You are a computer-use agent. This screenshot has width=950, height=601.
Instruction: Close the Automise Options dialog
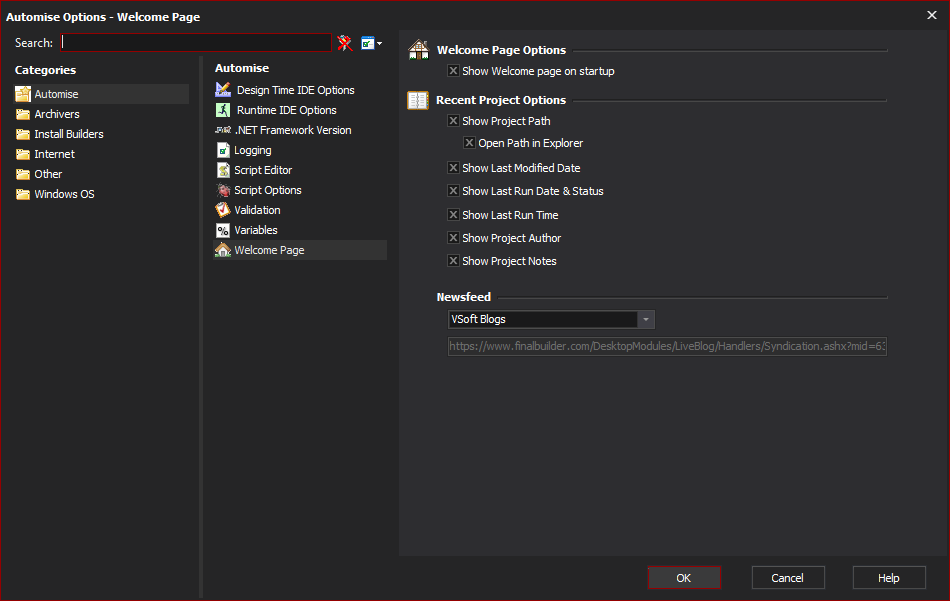tap(932, 15)
